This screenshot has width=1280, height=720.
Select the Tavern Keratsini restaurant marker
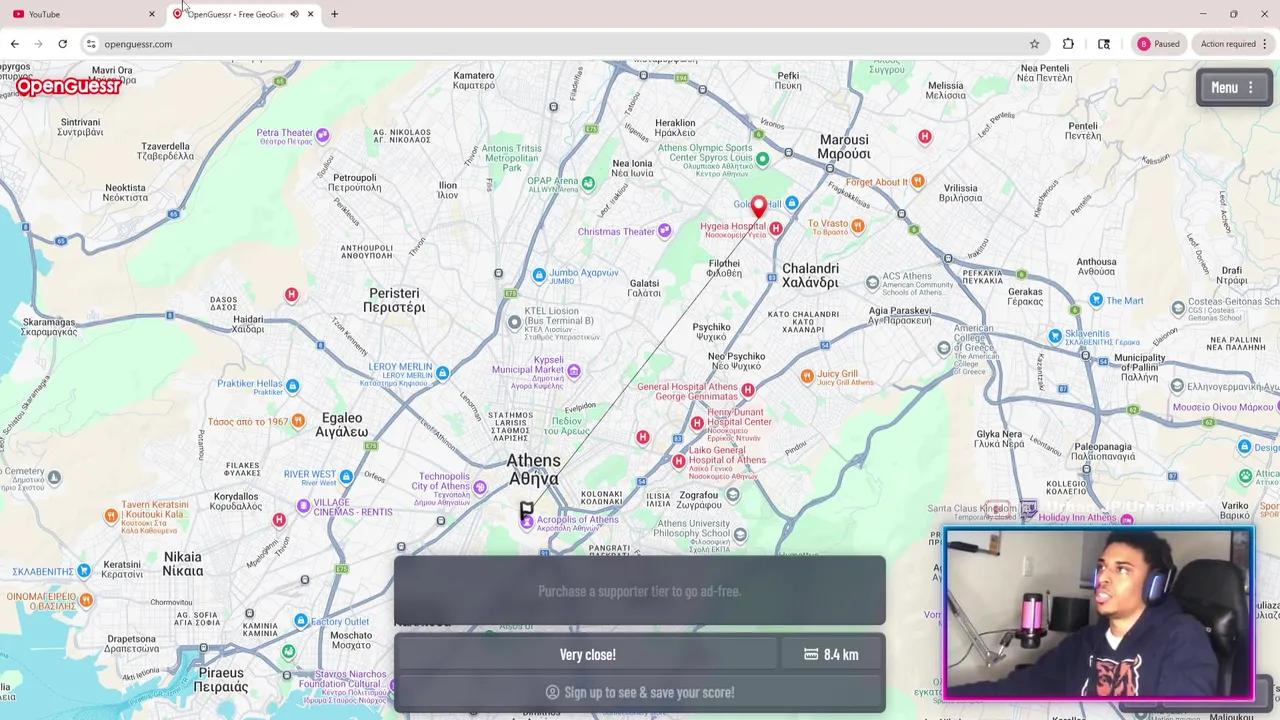(111, 516)
